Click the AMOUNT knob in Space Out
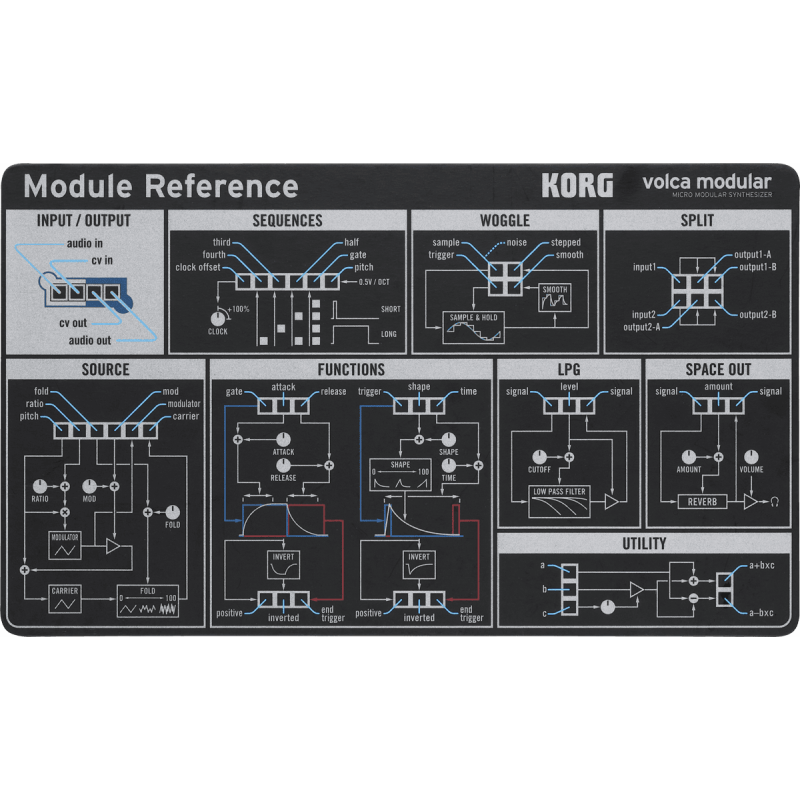800x800 pixels. click(689, 457)
